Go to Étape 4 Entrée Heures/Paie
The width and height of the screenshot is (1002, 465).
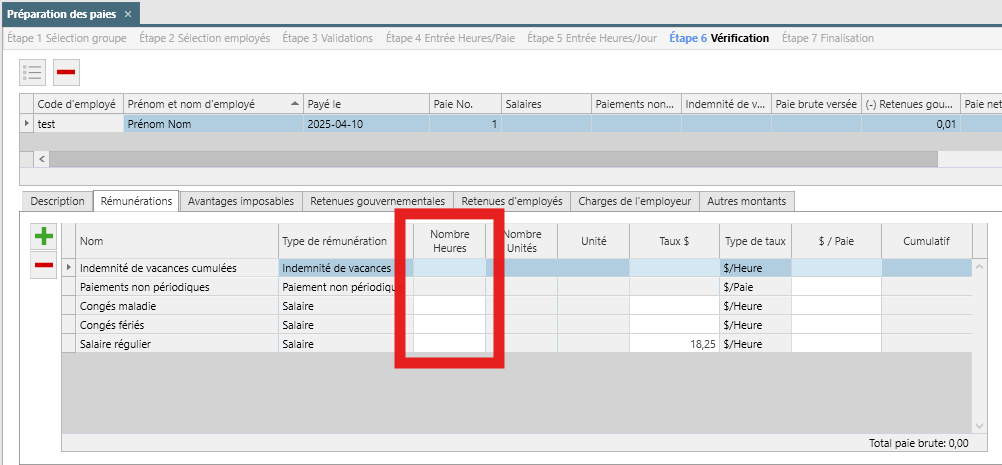coord(451,38)
